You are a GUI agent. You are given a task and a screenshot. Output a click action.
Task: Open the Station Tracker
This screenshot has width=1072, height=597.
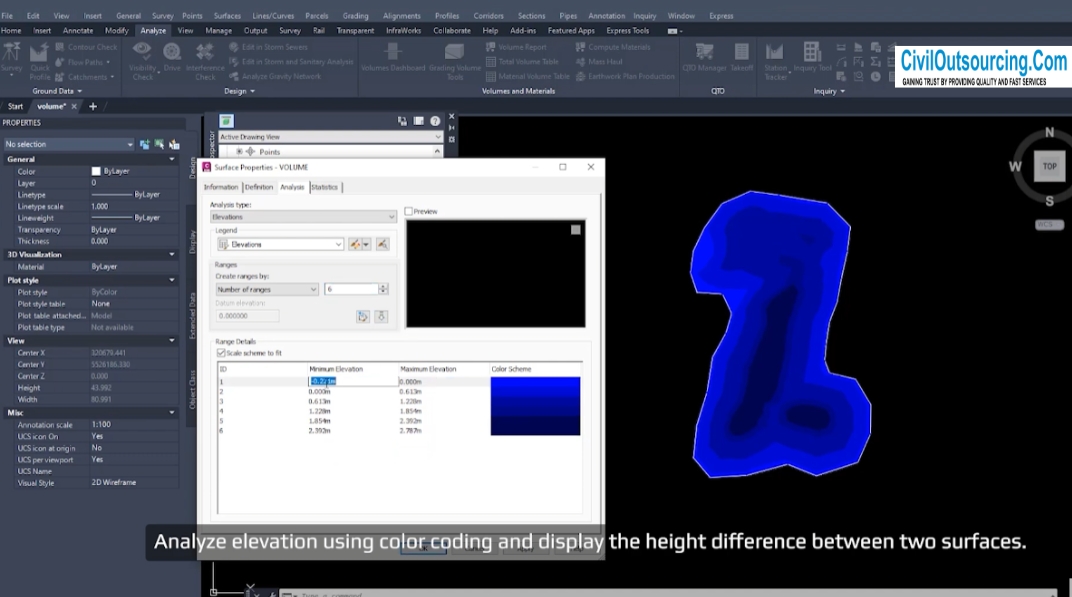[775, 61]
